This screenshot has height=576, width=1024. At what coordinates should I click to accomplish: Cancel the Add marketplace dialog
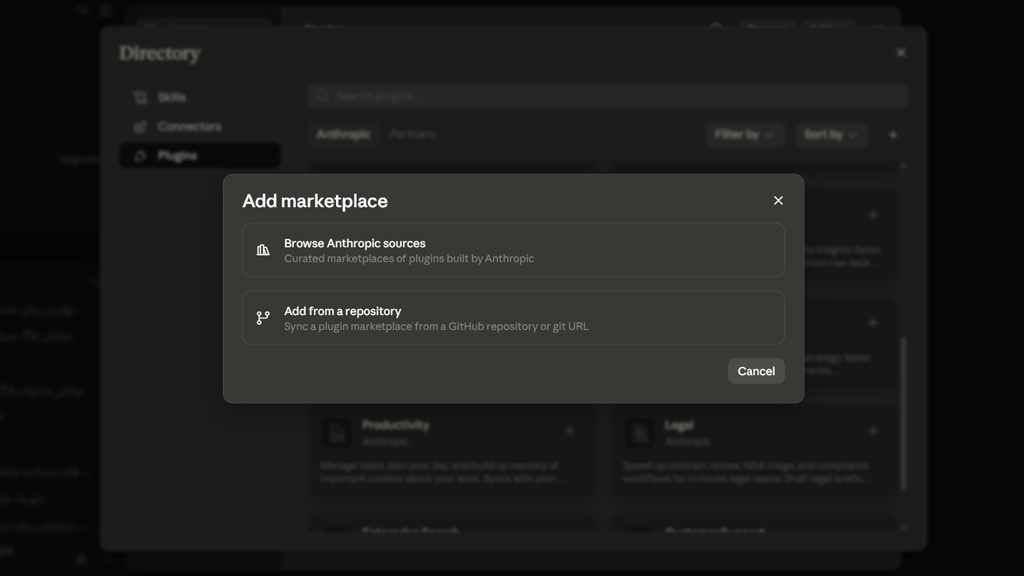[x=756, y=371]
